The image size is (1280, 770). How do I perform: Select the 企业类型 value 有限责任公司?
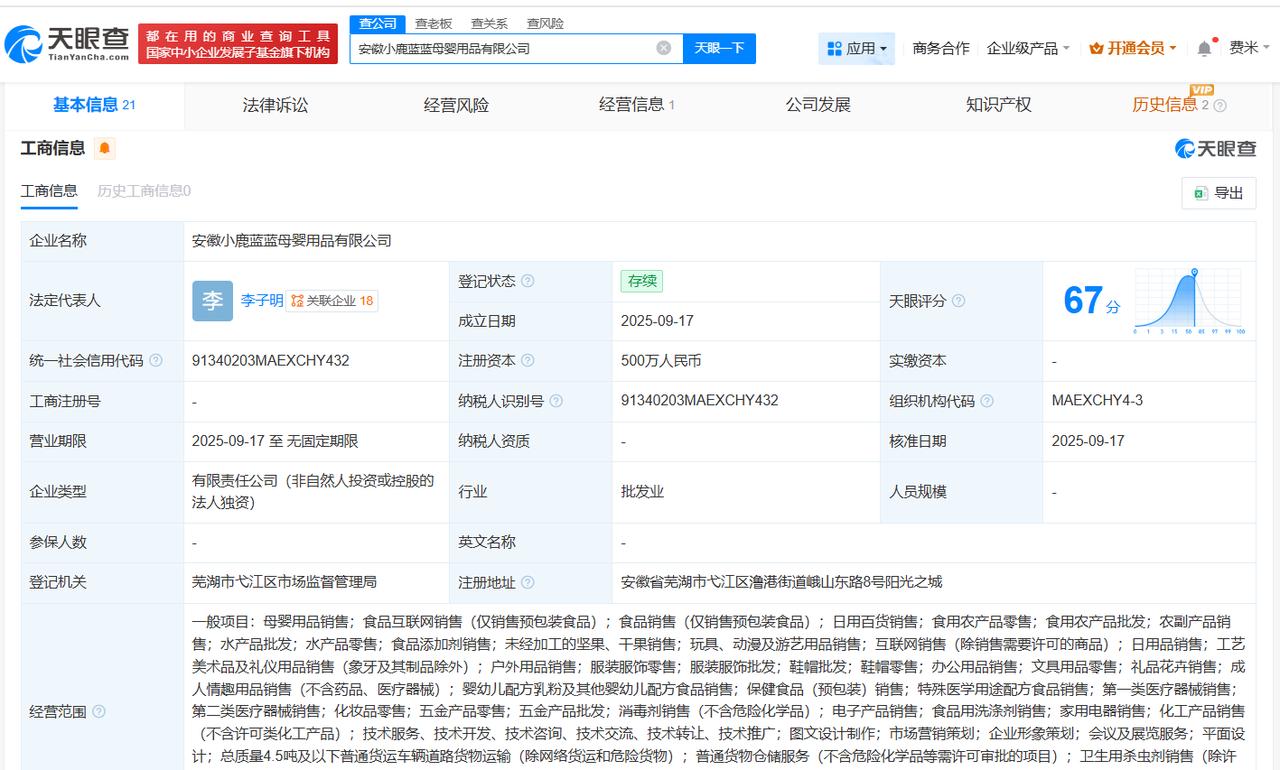pyautogui.click(x=312, y=492)
